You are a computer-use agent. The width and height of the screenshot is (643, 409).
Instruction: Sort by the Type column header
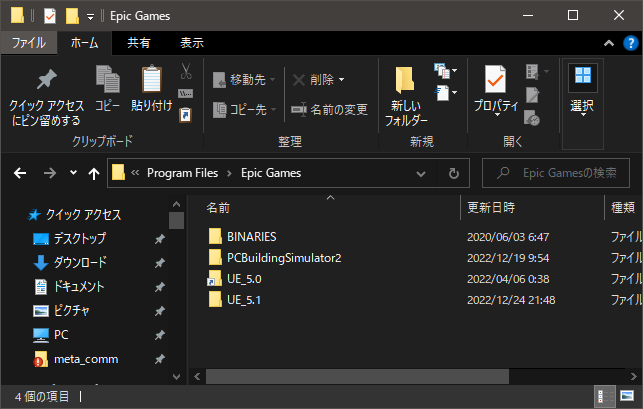[x=623, y=208]
